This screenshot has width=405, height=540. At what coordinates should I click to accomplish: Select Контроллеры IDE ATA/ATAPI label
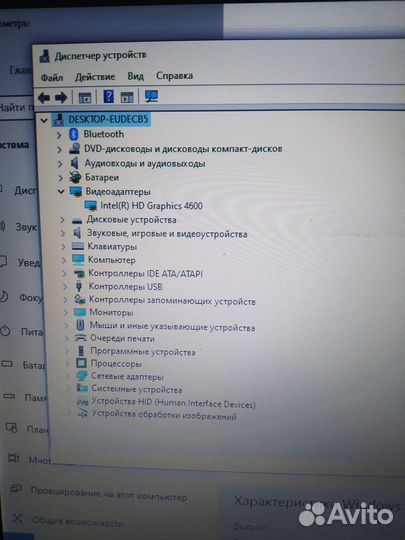pyautogui.click(x=145, y=273)
